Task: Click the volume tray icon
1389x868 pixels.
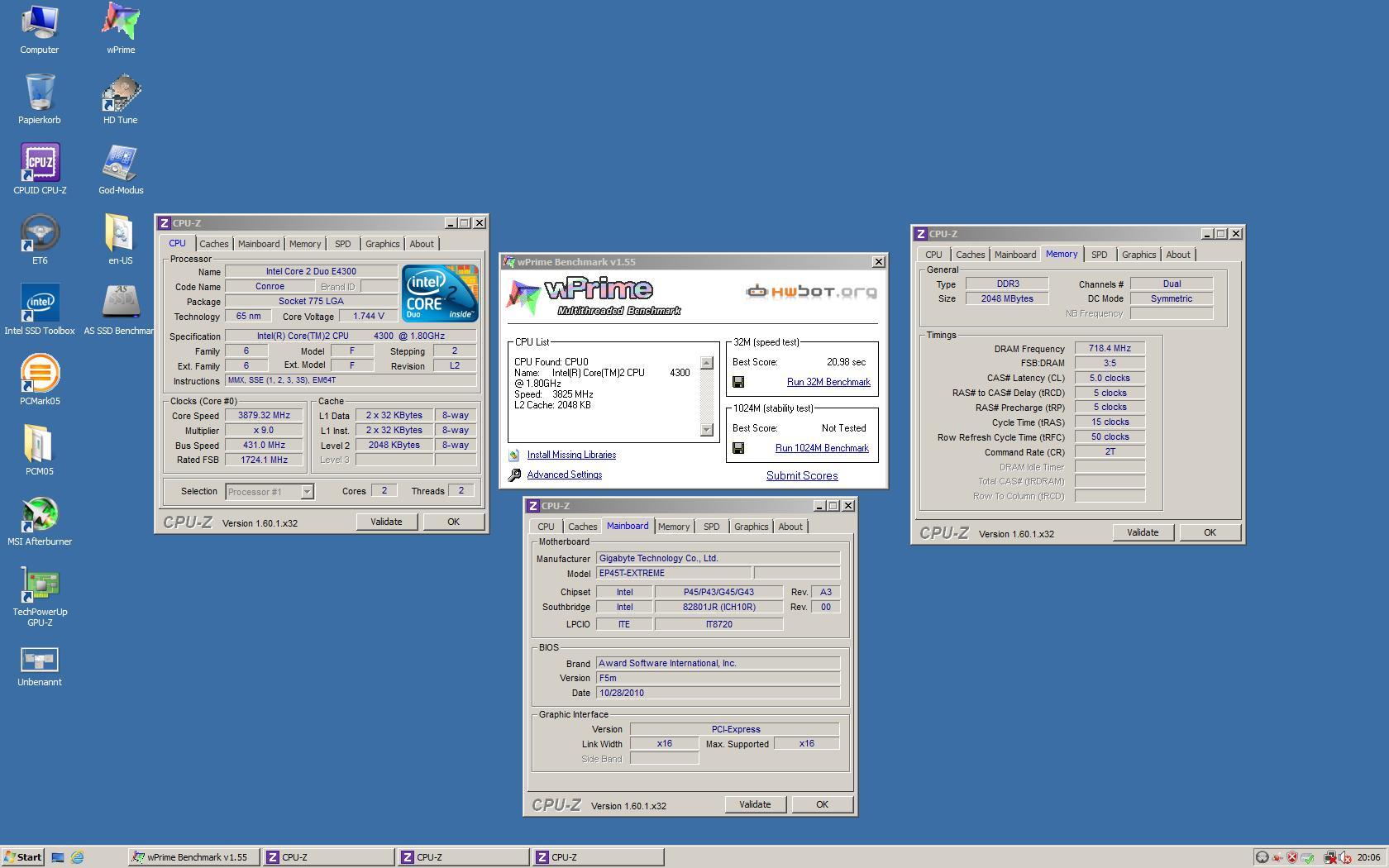Action: pos(1346,857)
